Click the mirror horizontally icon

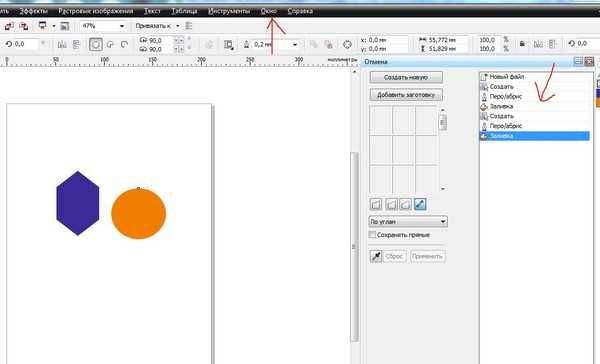click(62, 45)
